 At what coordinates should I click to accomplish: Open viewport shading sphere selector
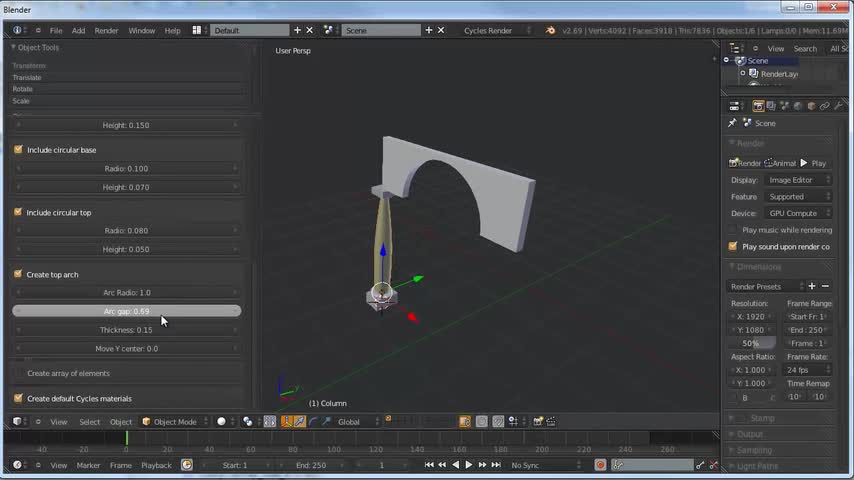(x=221, y=422)
